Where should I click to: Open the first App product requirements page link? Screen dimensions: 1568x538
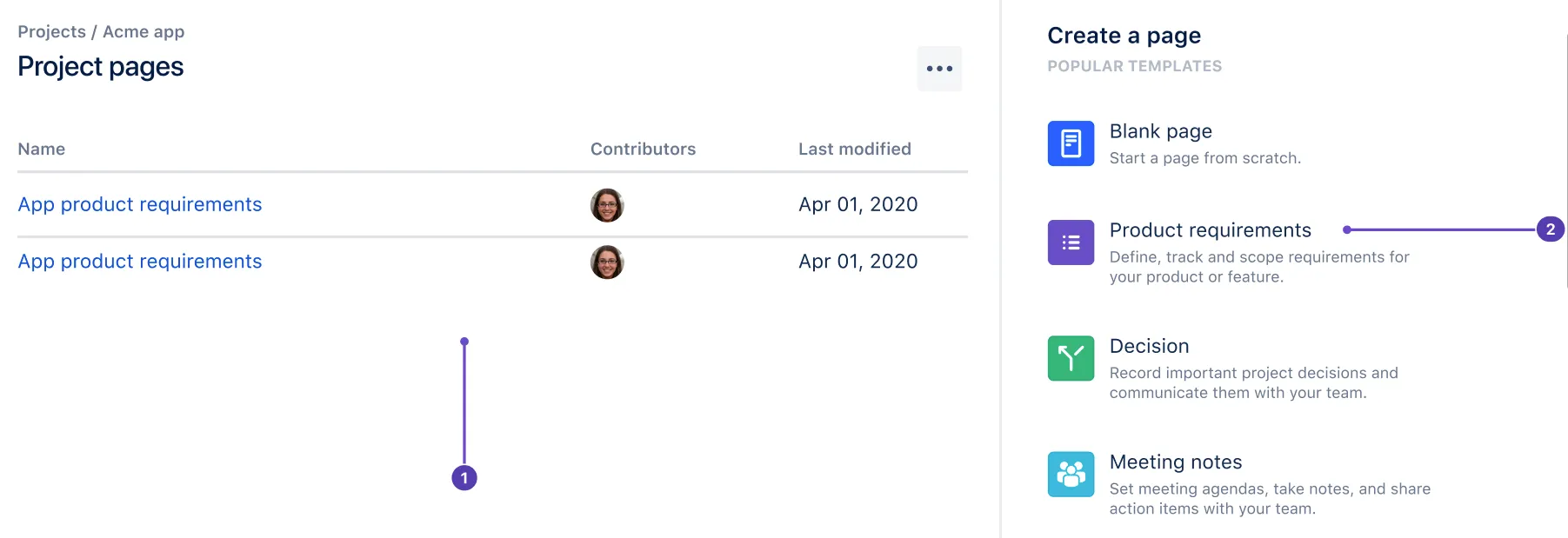140,204
